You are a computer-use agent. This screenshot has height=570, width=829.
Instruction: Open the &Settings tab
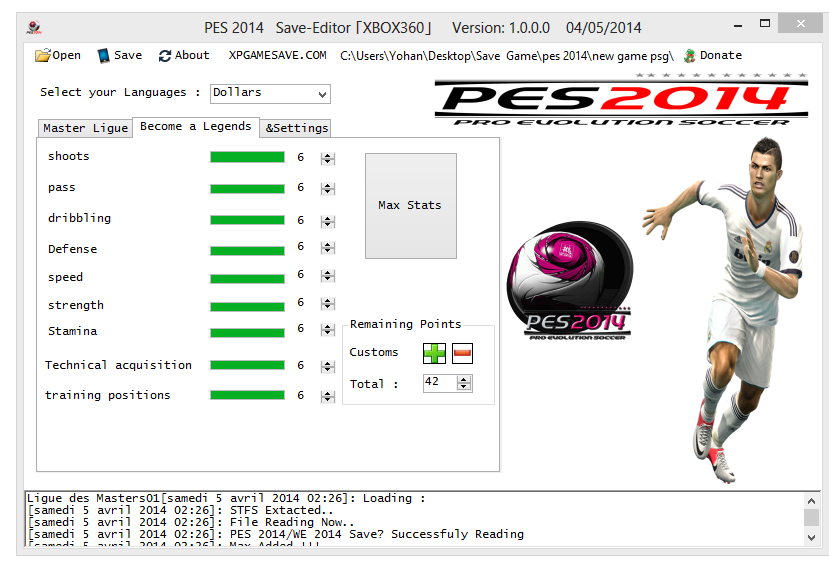(296, 128)
